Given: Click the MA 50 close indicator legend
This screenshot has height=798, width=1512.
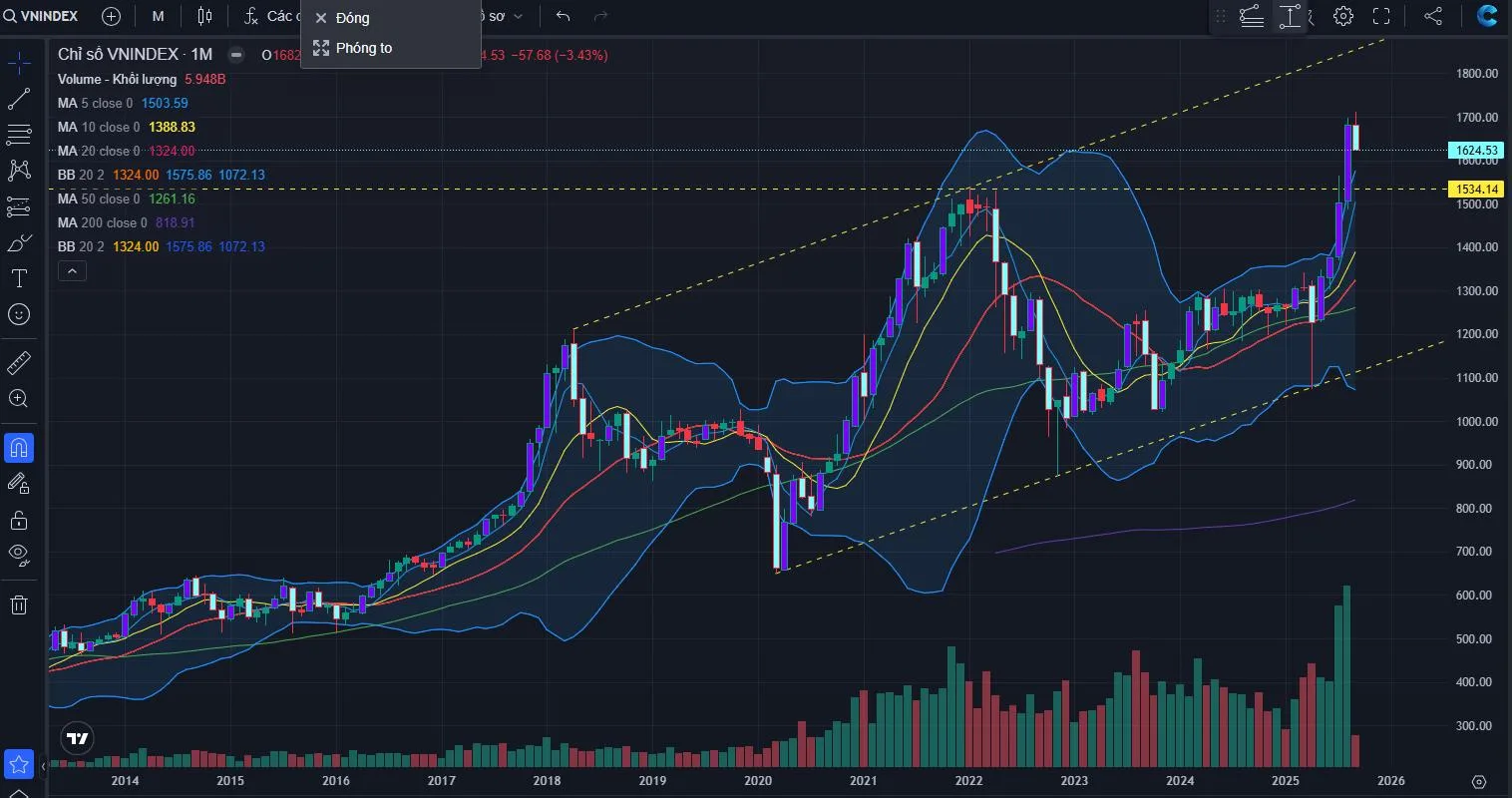Looking at the screenshot, I should point(127,199).
